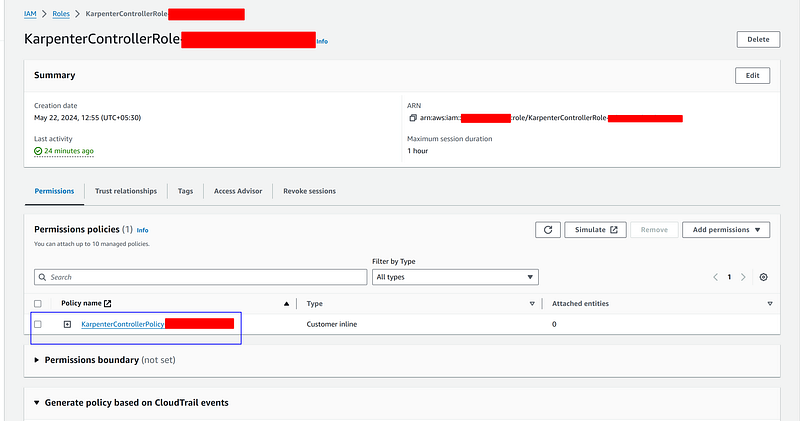Click attached entities count 0

pos(554,324)
